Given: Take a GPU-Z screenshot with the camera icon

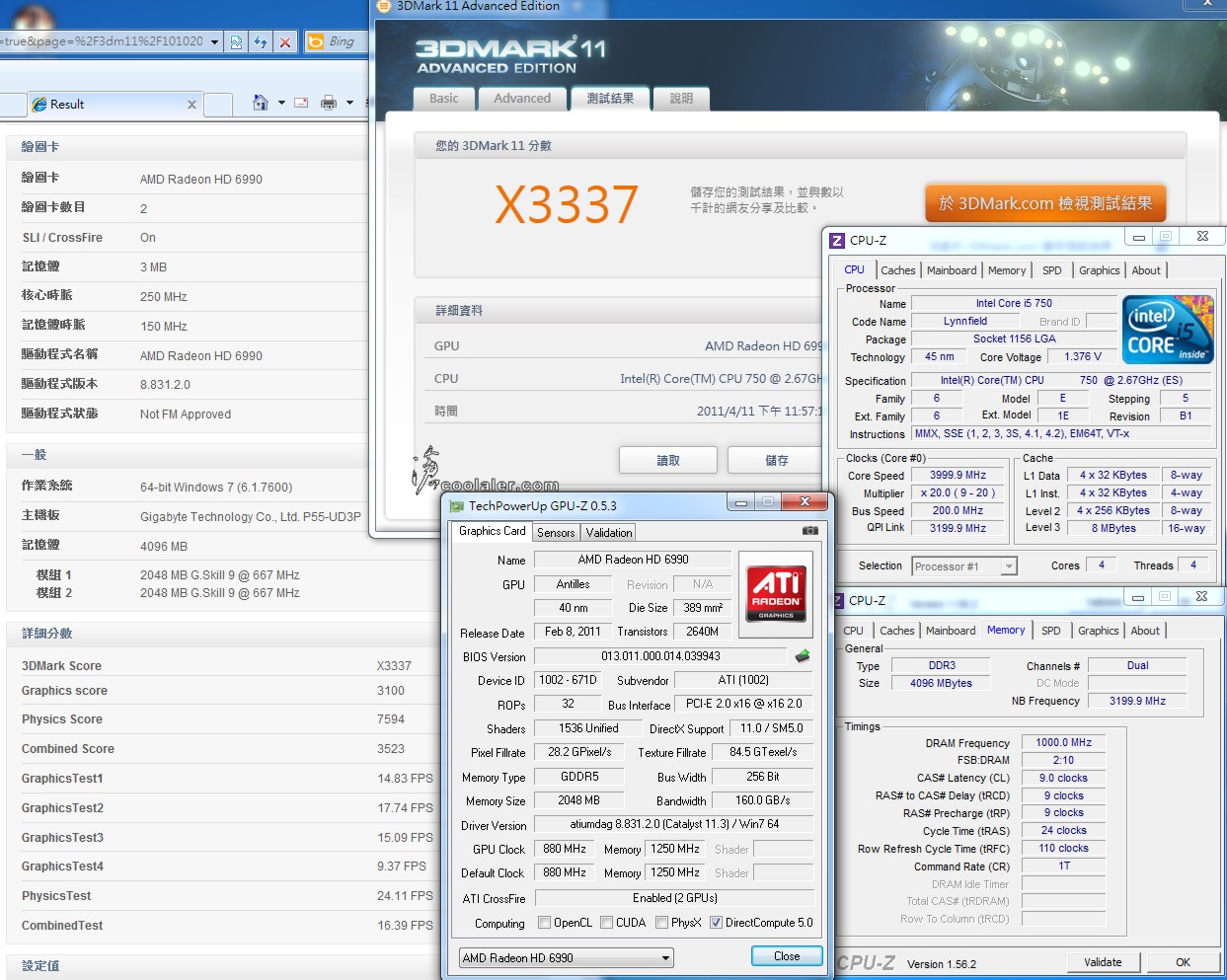Looking at the screenshot, I should pos(810,531).
